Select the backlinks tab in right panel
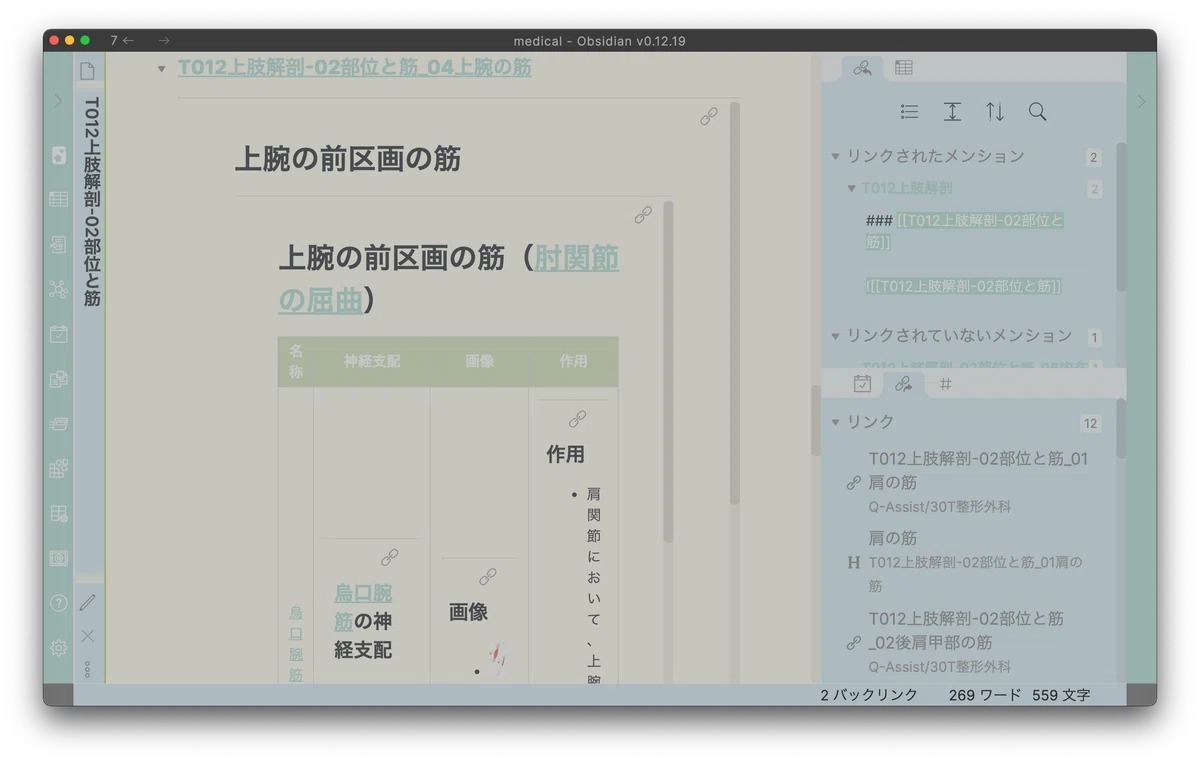This screenshot has width=1200, height=763. point(862,68)
